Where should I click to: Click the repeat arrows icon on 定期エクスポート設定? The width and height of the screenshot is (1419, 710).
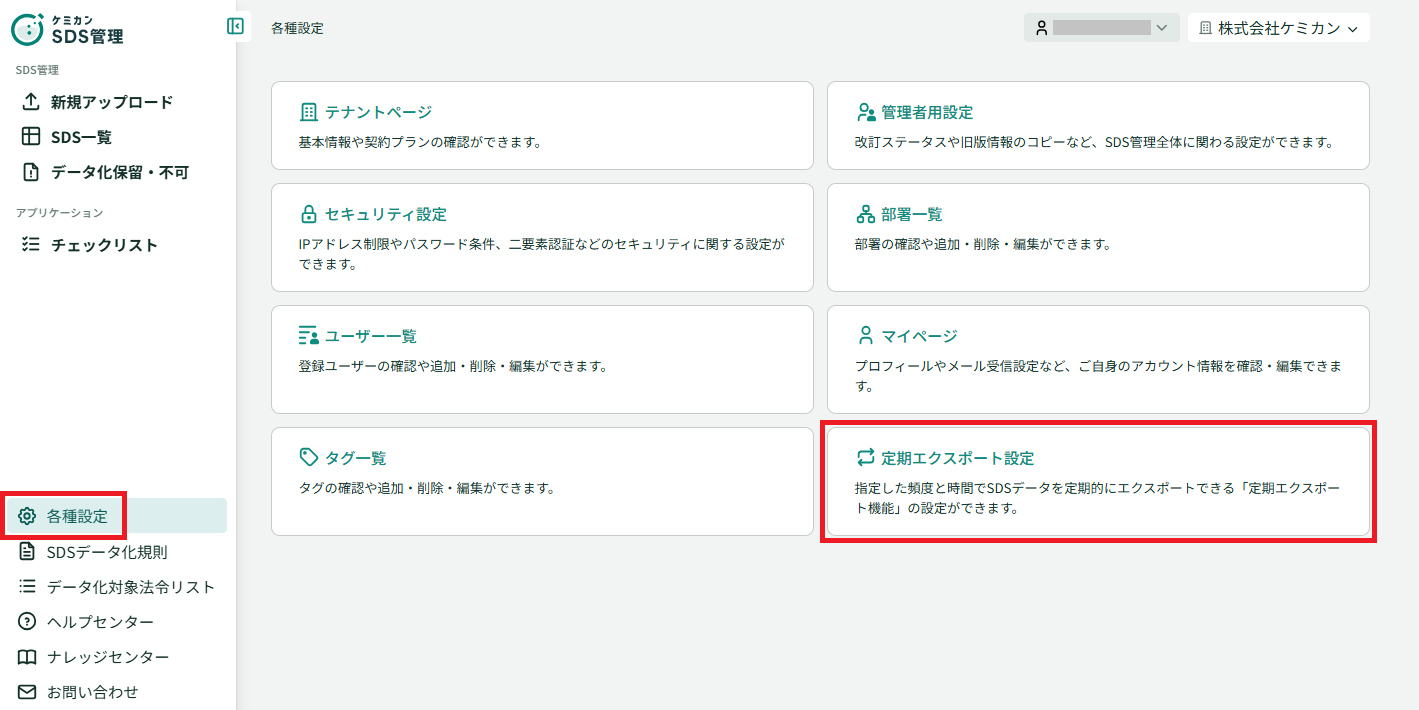pyautogui.click(x=865, y=458)
